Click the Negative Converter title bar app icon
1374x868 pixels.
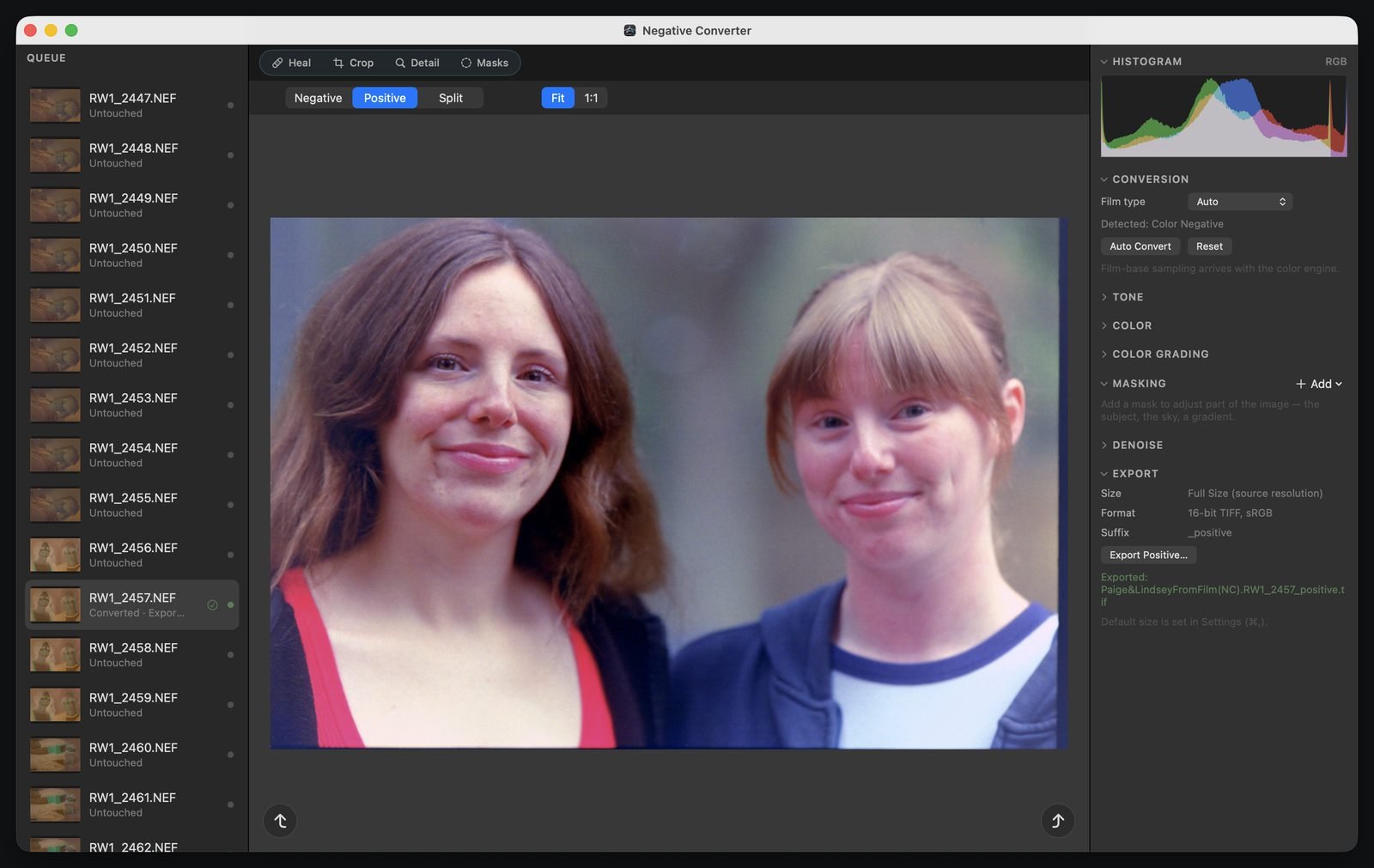point(629,30)
